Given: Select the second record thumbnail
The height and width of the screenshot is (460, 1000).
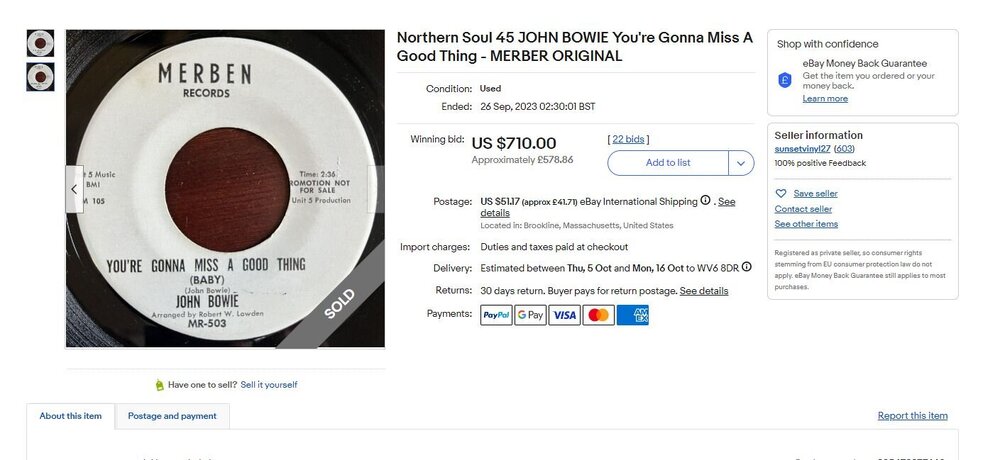Looking at the screenshot, I should (x=40, y=77).
